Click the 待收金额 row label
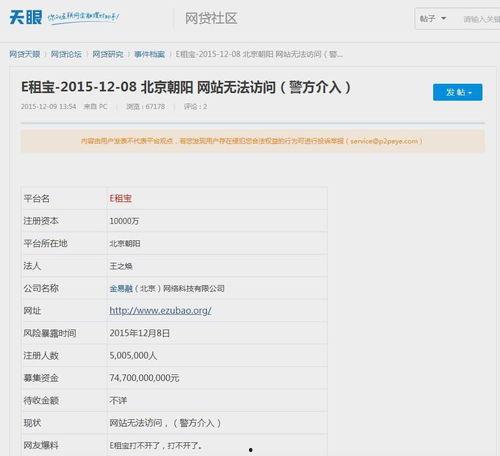The height and width of the screenshot is (456, 500). coord(41,400)
